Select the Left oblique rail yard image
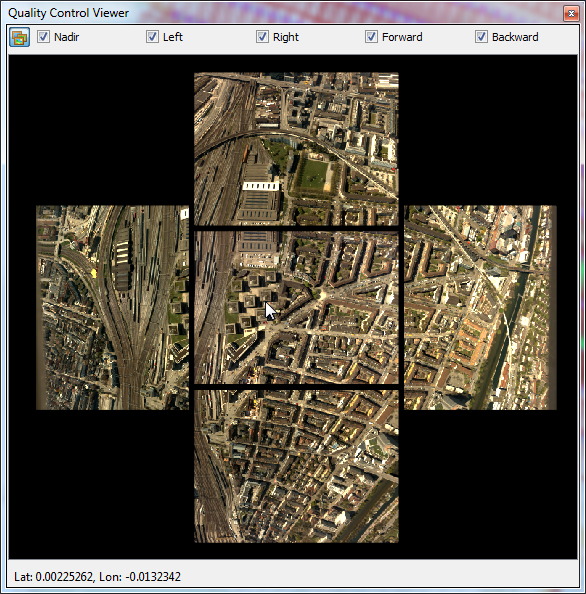This screenshot has height=594, width=586. pos(113,308)
